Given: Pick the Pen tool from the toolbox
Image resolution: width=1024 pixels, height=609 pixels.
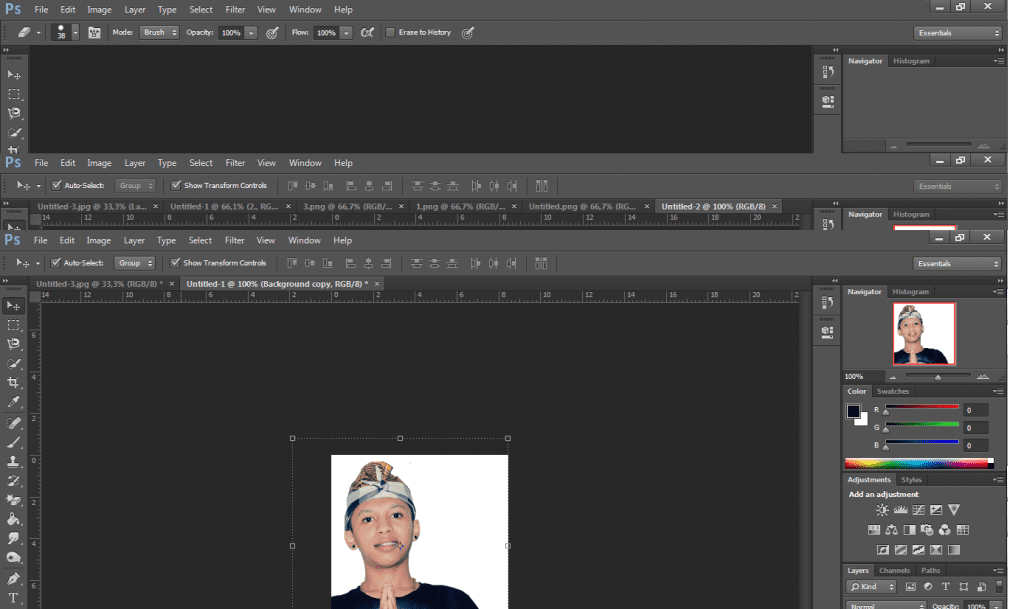Looking at the screenshot, I should 14,578.
